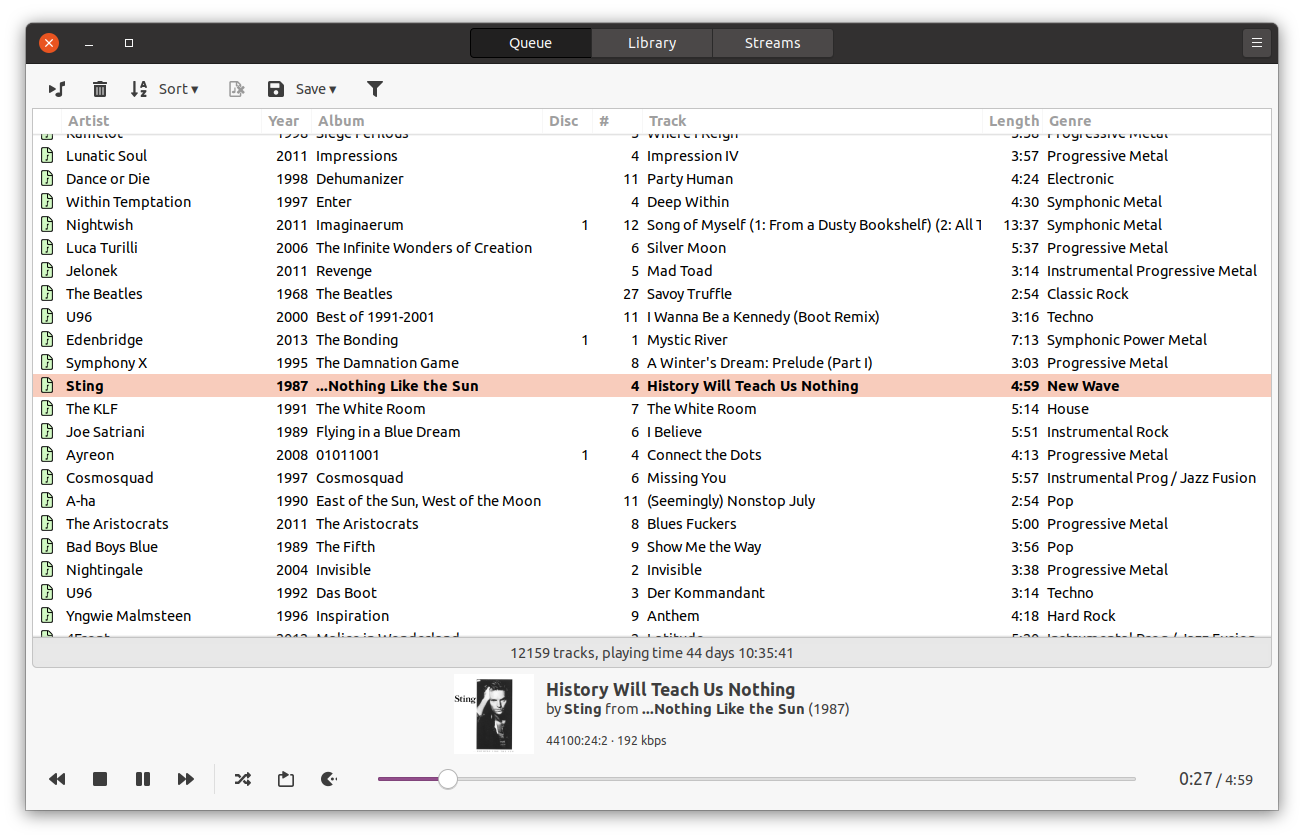Image resolution: width=1304 pixels, height=839 pixels.
Task: Stop playback with the stop button
Action: [100, 779]
